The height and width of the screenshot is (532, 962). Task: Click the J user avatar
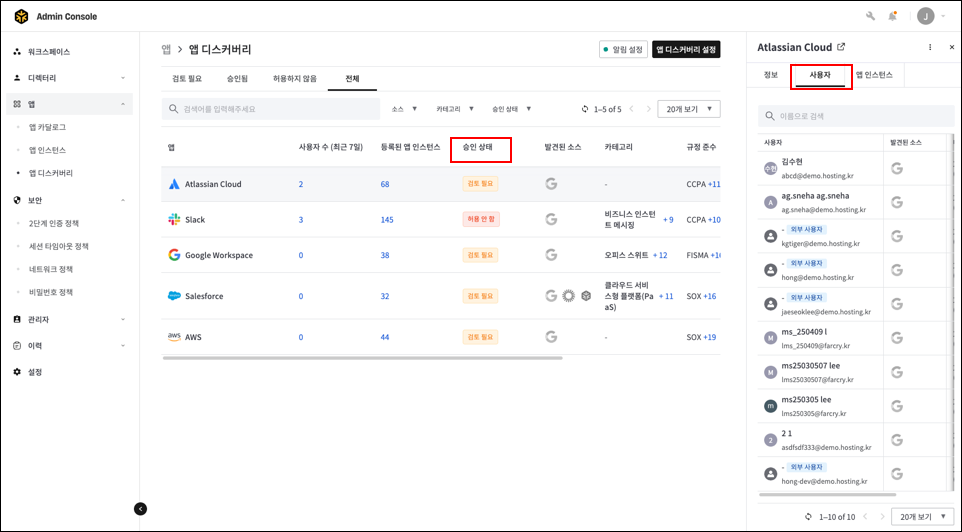(x=925, y=16)
